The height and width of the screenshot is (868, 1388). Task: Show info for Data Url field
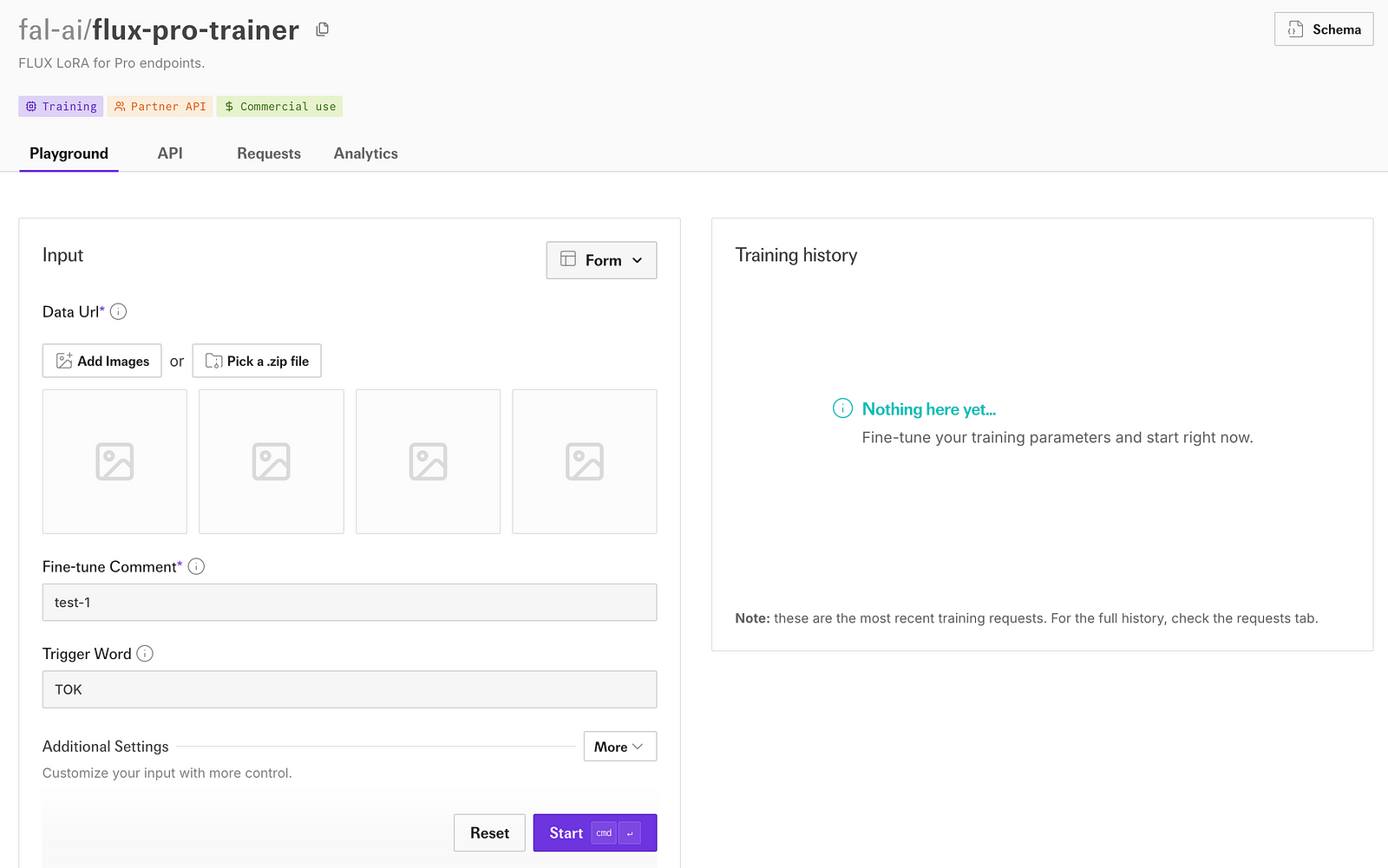click(119, 312)
